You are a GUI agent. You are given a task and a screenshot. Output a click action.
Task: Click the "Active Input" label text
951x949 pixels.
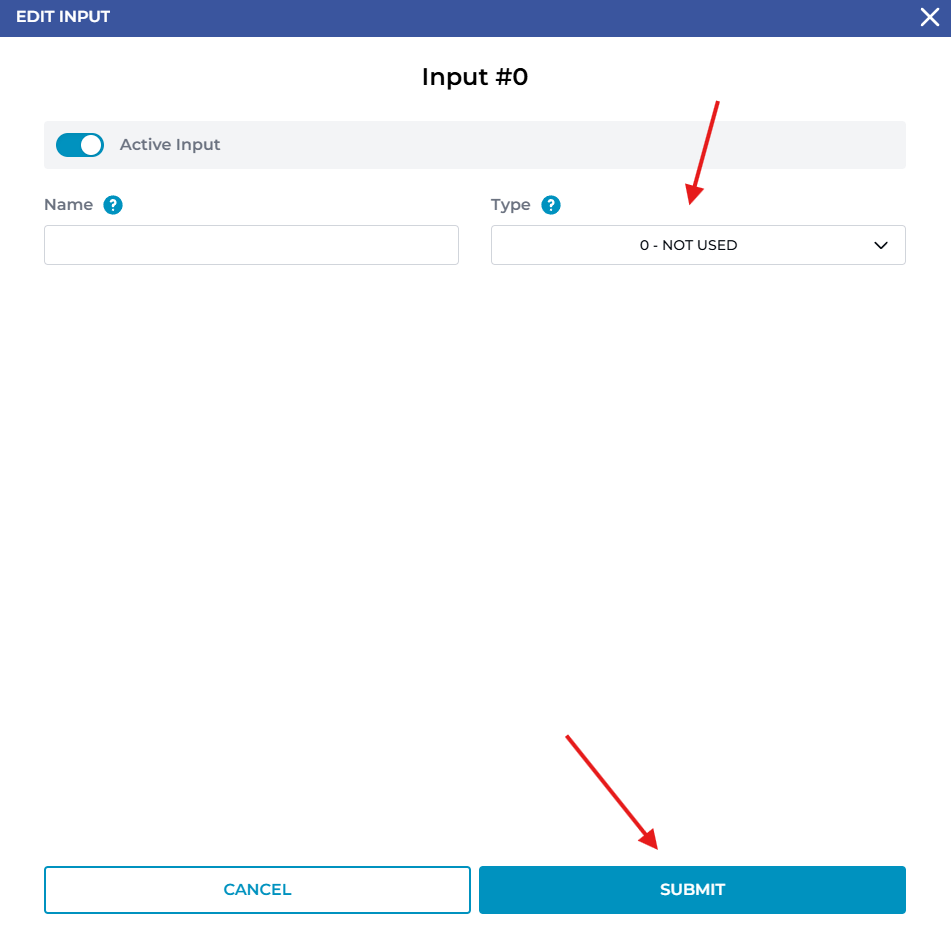click(x=170, y=144)
